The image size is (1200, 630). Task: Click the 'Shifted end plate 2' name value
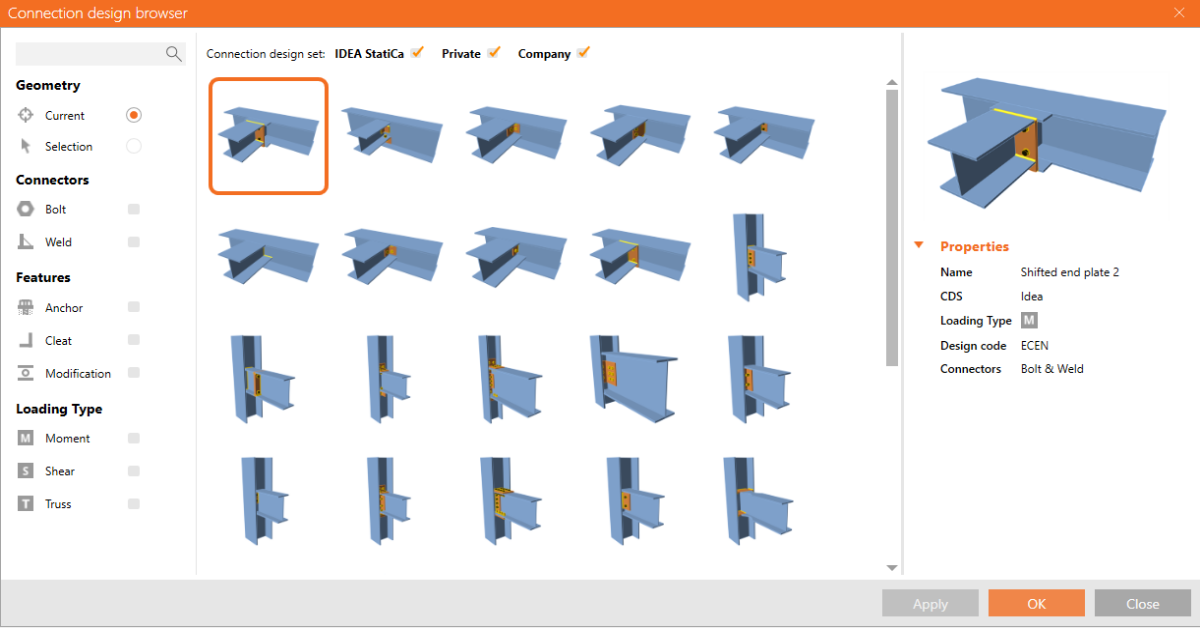click(x=1069, y=272)
